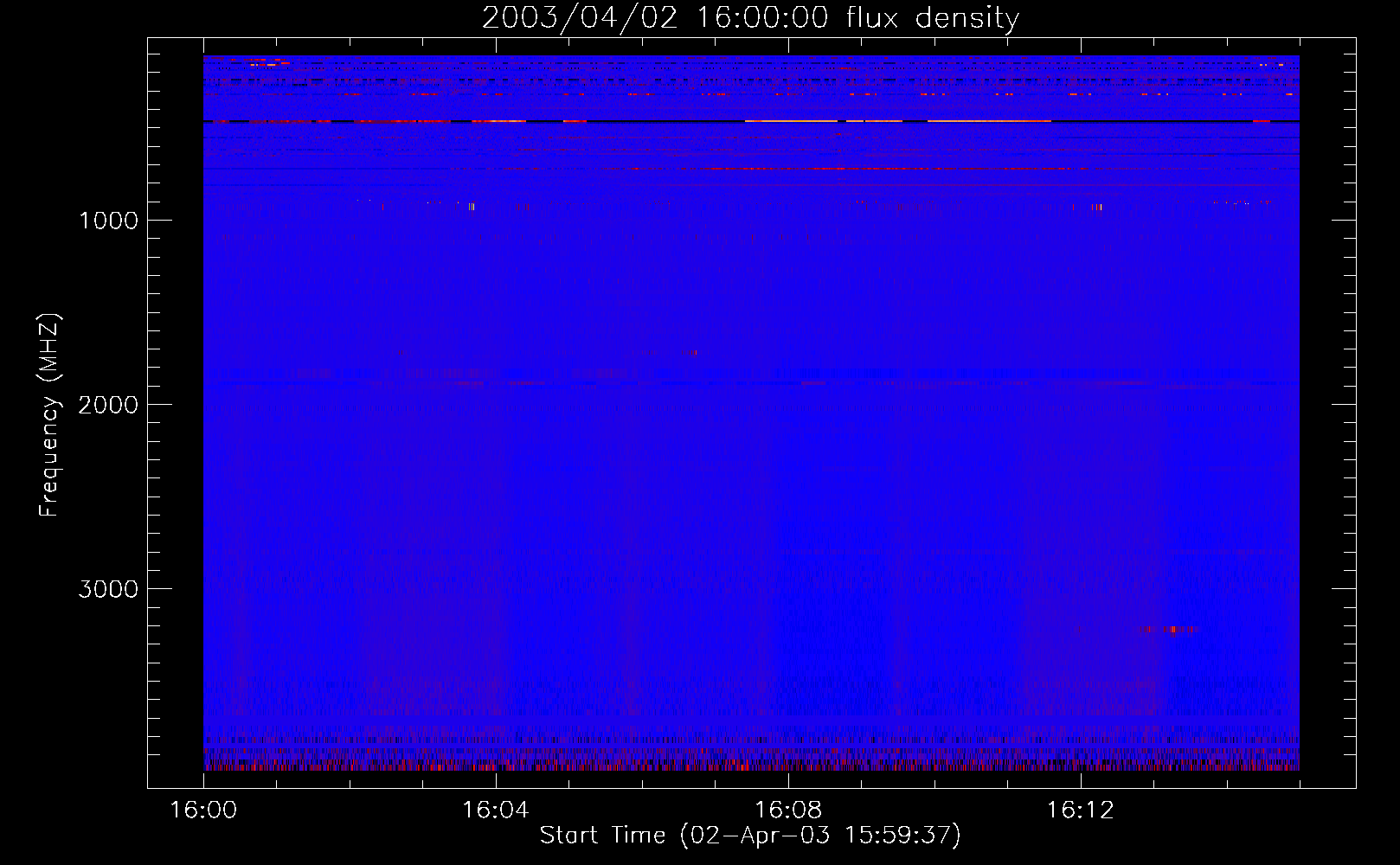Click the '16:04' time tick label

tap(496, 811)
